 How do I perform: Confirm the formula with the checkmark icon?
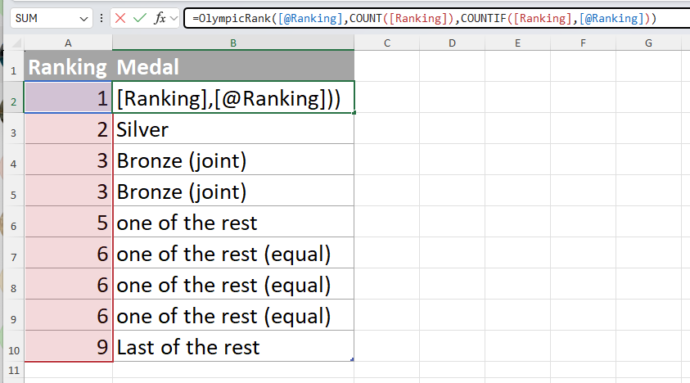click(x=140, y=18)
